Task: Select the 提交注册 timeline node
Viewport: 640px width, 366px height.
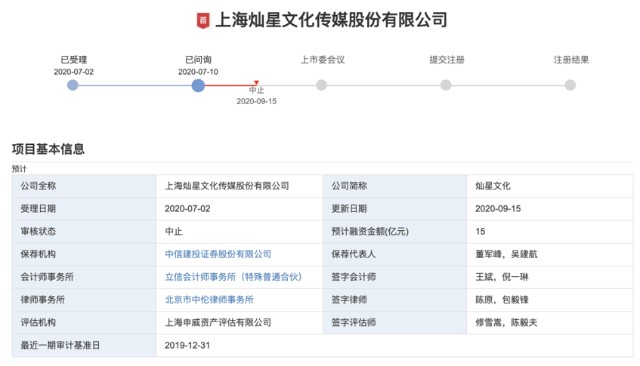Action: click(446, 85)
